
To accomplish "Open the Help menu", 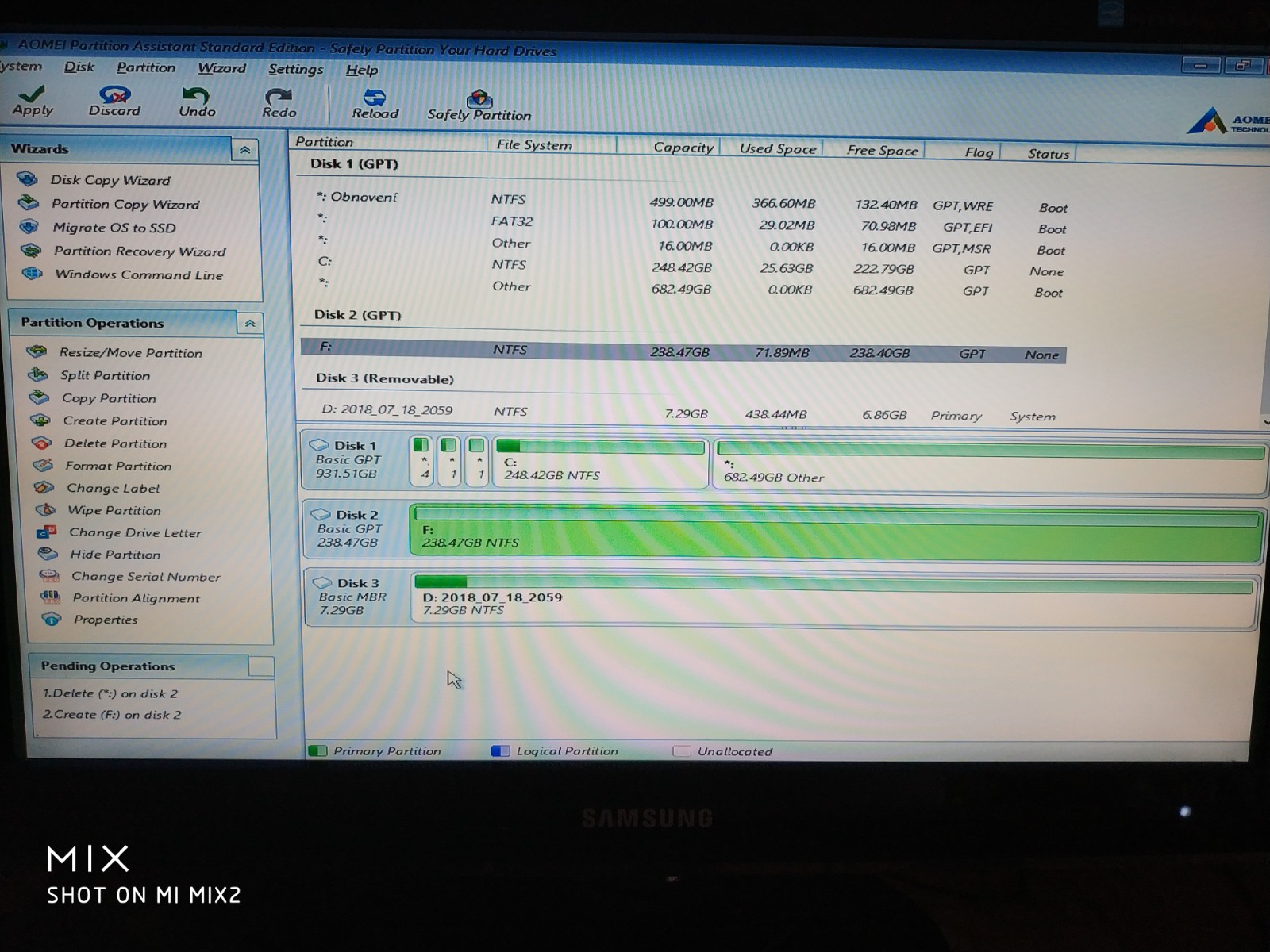I will [x=362, y=70].
